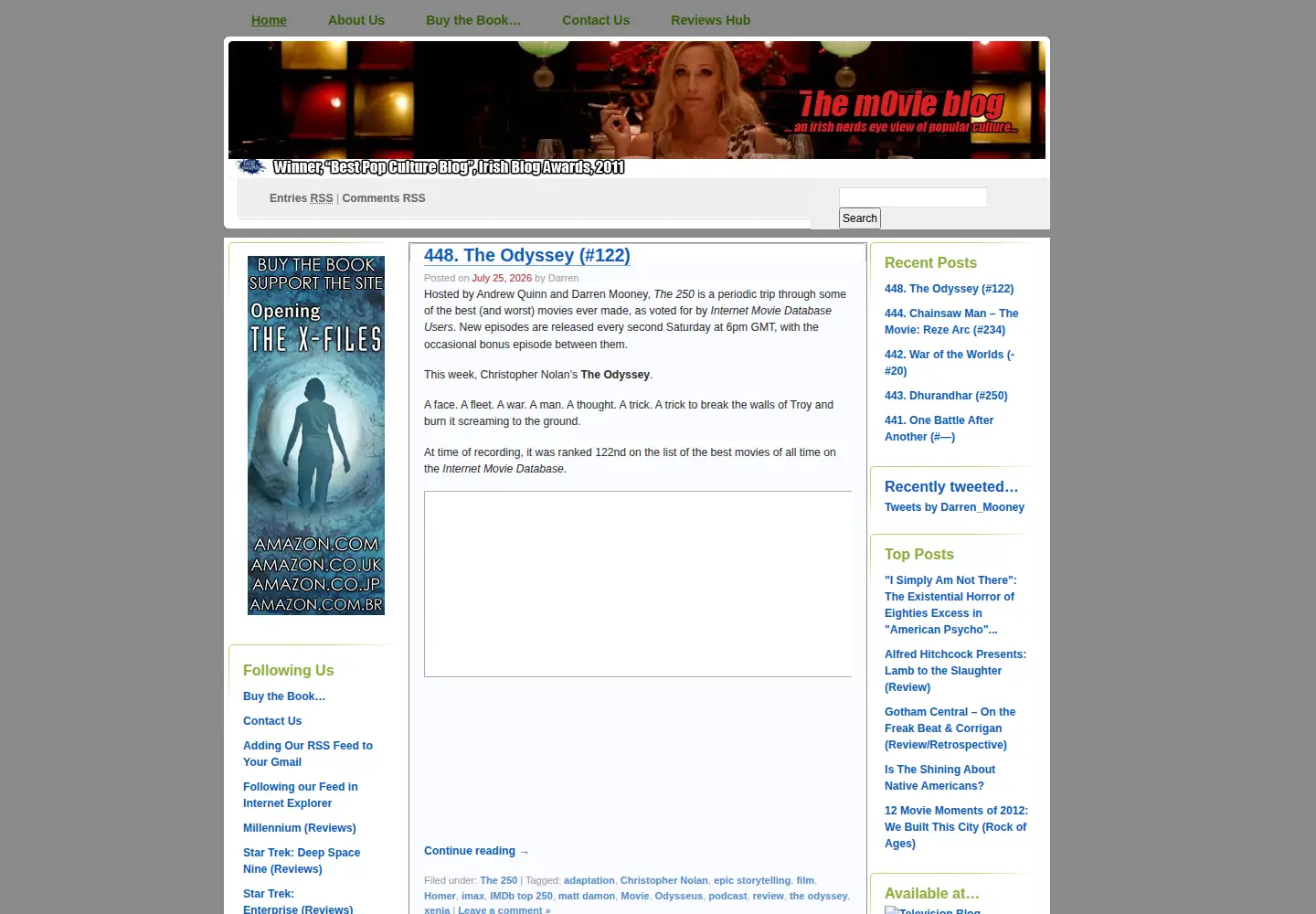Select the Odysseus tag

pyautogui.click(x=679, y=896)
